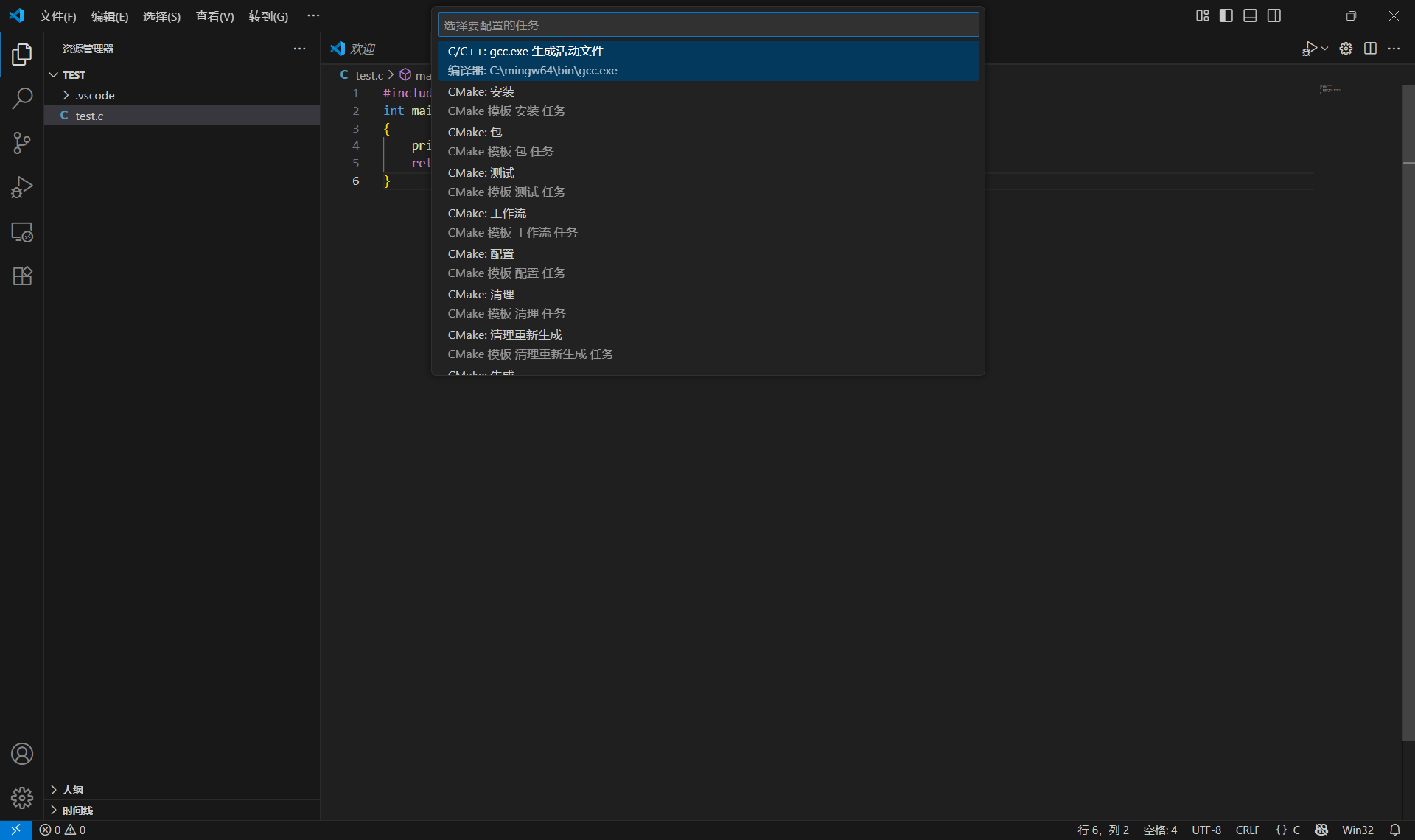Open the Source Control view
1415x840 pixels.
(22, 142)
